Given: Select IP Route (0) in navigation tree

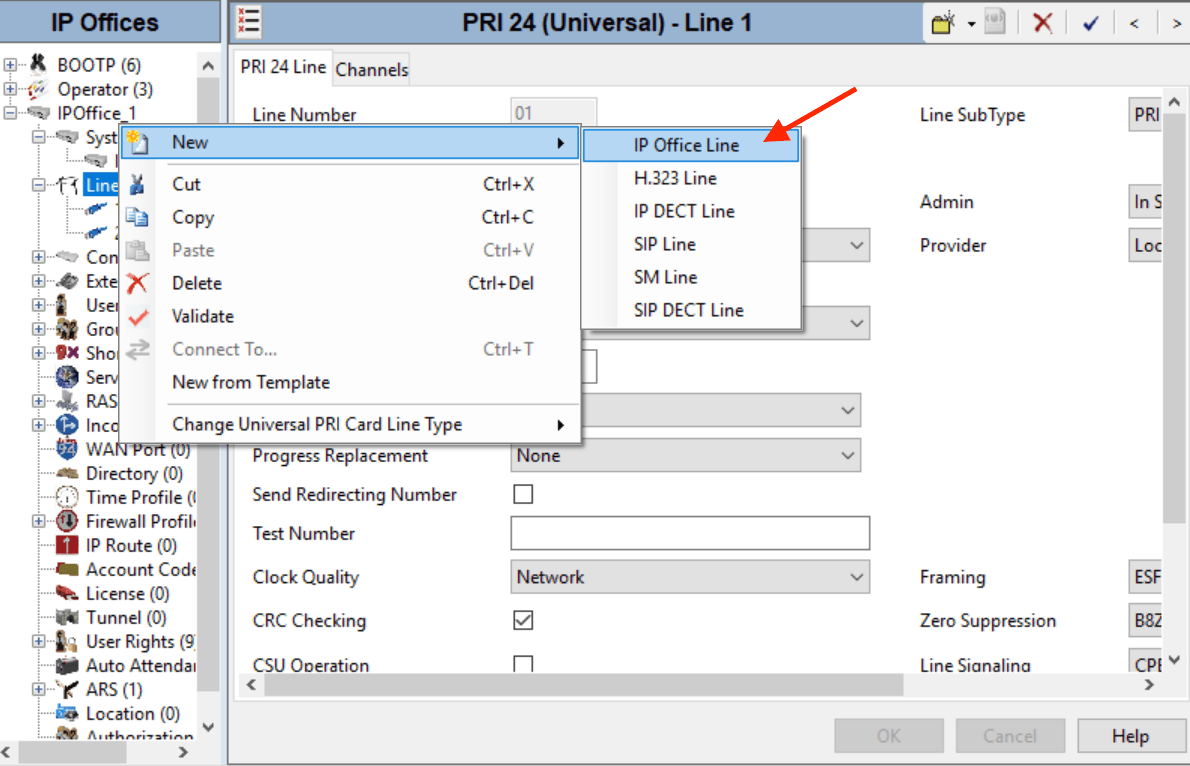Looking at the screenshot, I should pos(131,545).
